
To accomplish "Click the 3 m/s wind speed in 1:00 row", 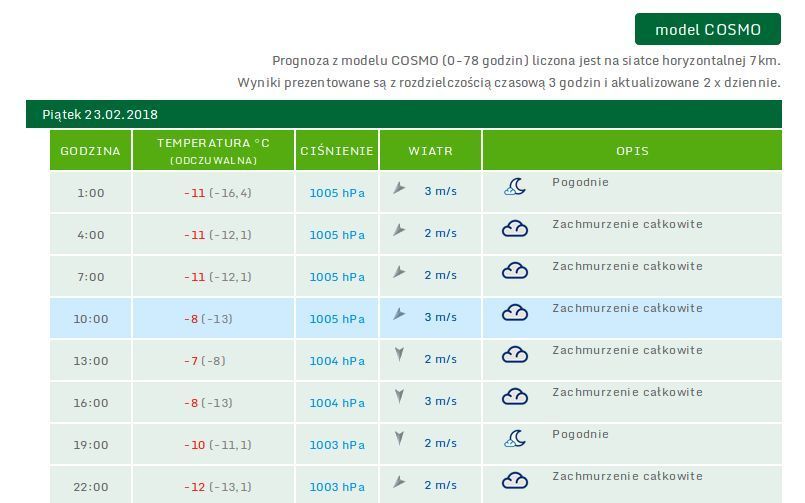I will (x=440, y=191).
